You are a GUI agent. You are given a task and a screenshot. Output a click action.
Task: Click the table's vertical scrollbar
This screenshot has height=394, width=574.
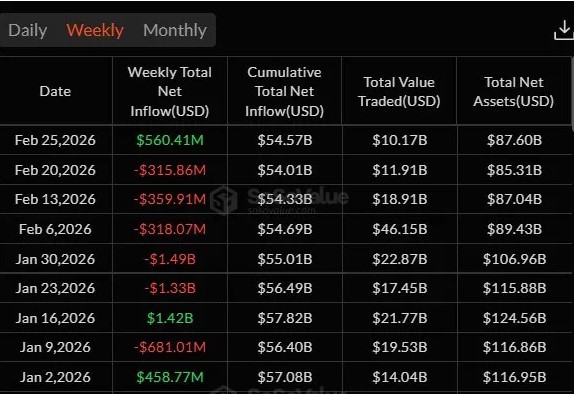tap(572, 94)
